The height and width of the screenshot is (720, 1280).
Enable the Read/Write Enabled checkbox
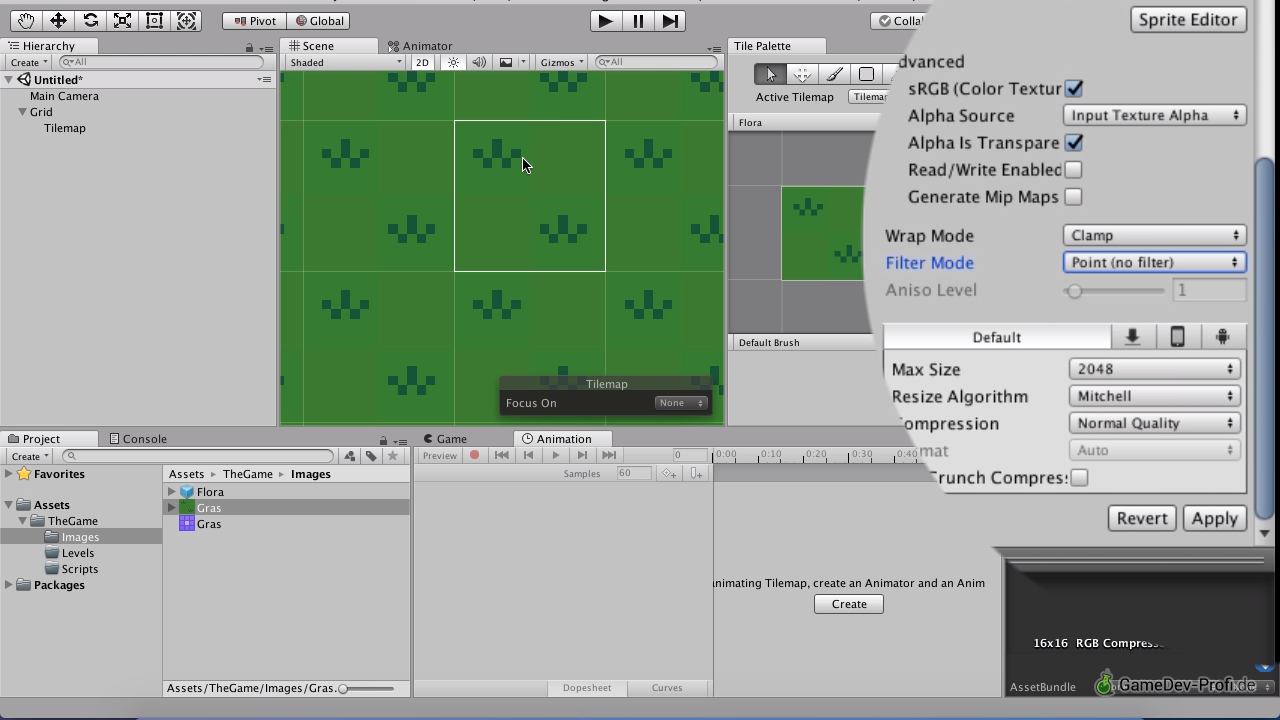click(1073, 170)
